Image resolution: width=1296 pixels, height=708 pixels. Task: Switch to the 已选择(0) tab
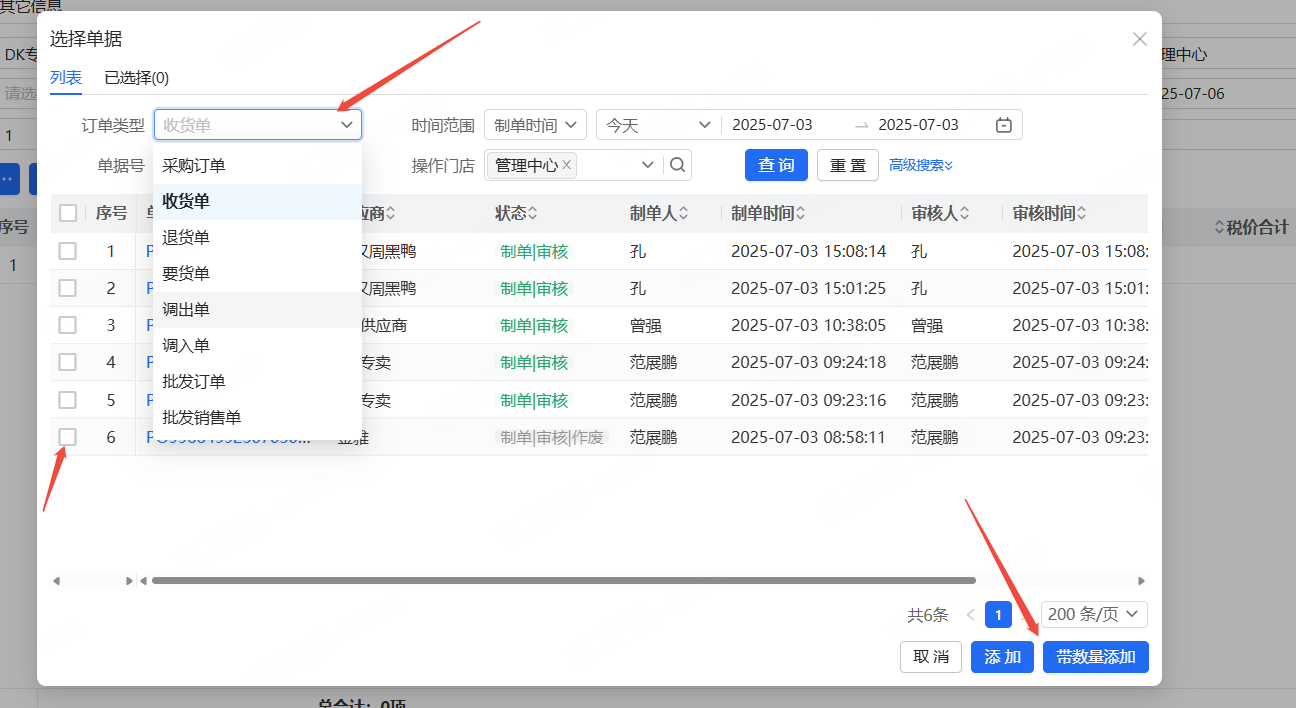[137, 77]
